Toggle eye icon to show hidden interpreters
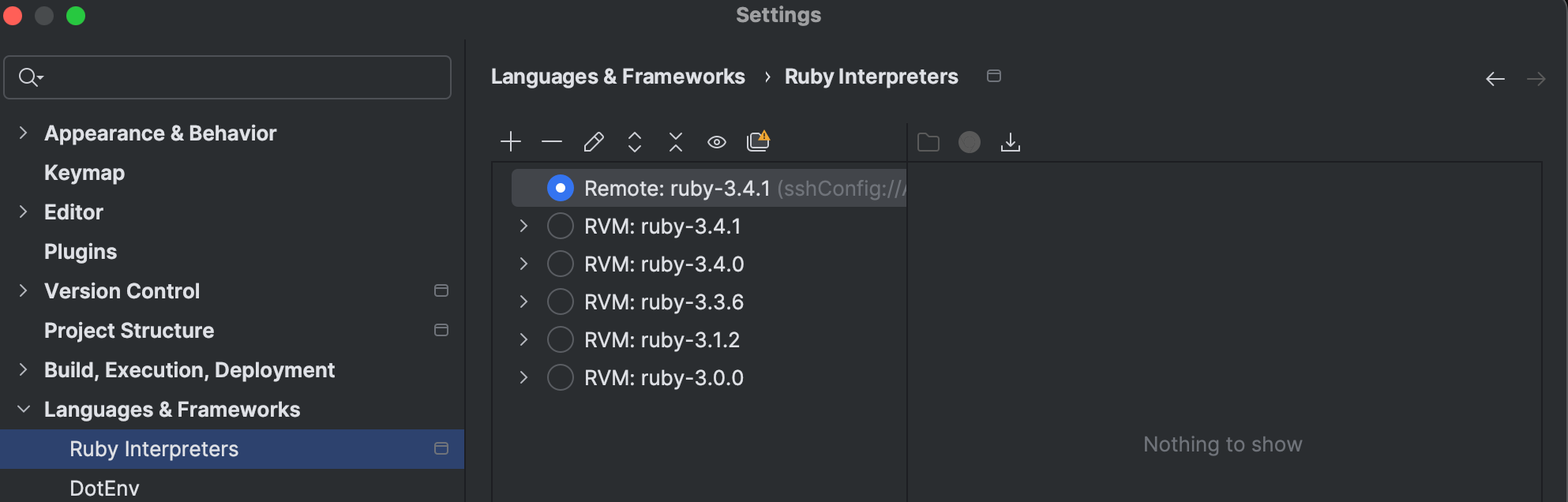The image size is (1568, 502). [x=716, y=141]
